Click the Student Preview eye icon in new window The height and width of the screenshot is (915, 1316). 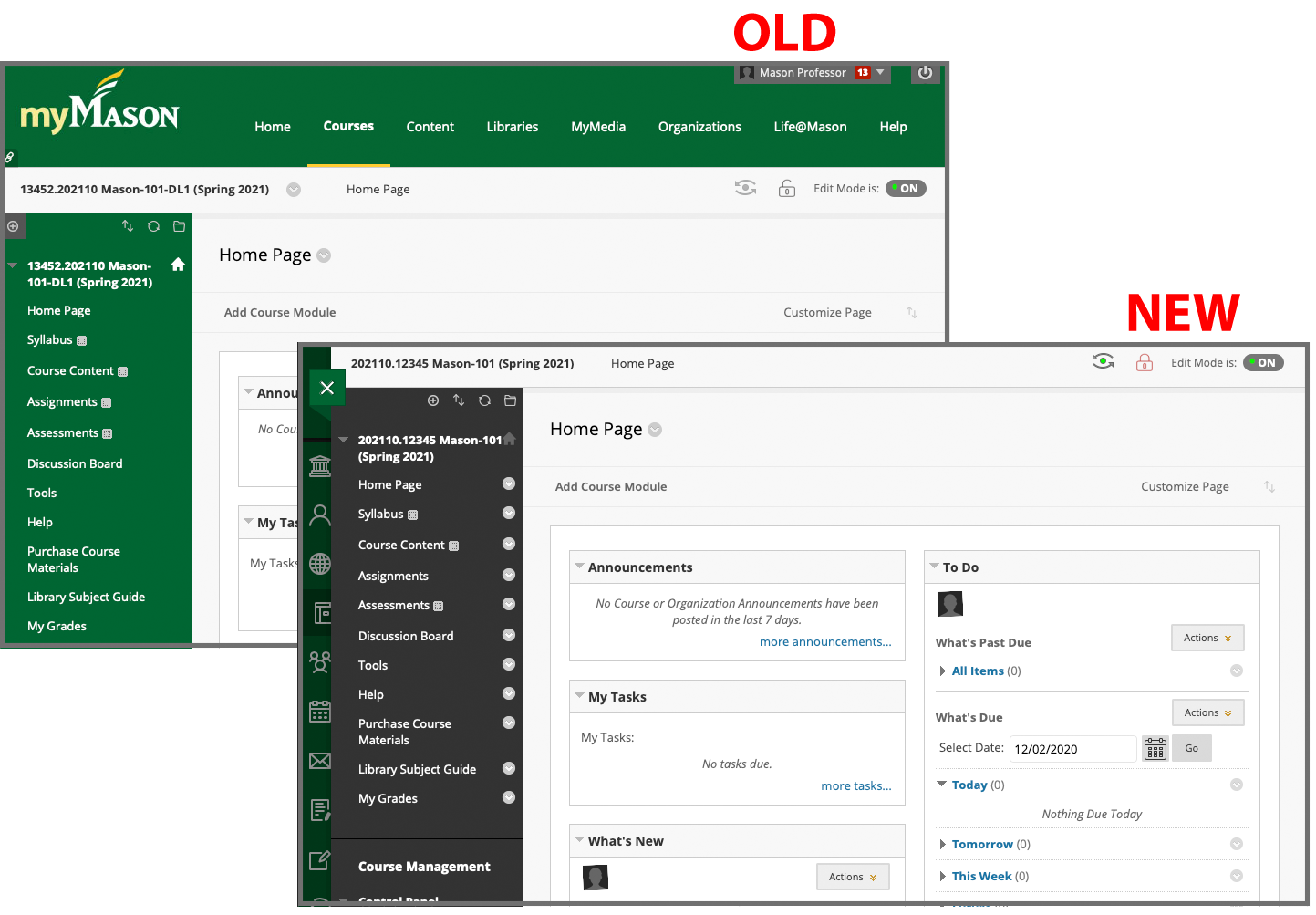pyautogui.click(x=1104, y=361)
